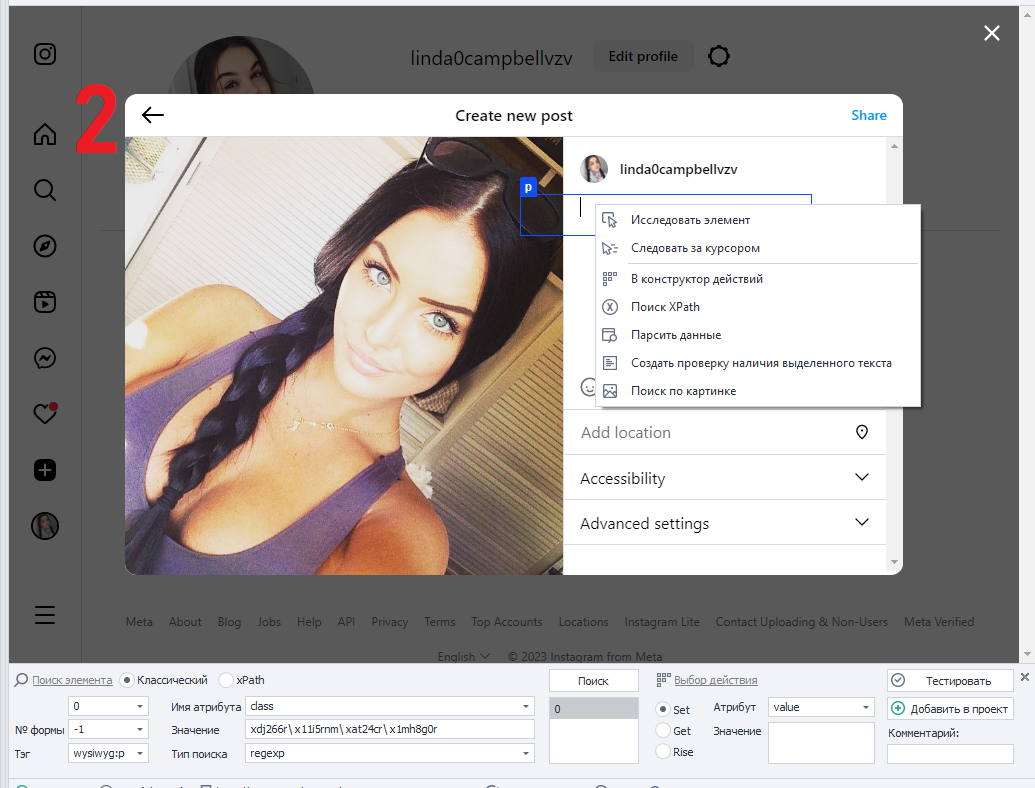Viewport: 1035px width, 788px height.
Task: Go to Home via sidebar icon
Action: point(45,134)
